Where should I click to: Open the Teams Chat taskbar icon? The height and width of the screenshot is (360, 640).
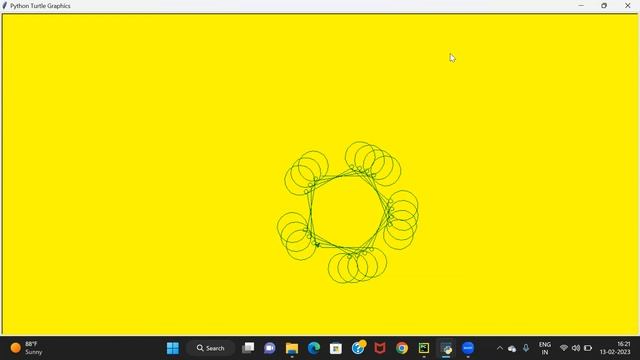(270, 348)
